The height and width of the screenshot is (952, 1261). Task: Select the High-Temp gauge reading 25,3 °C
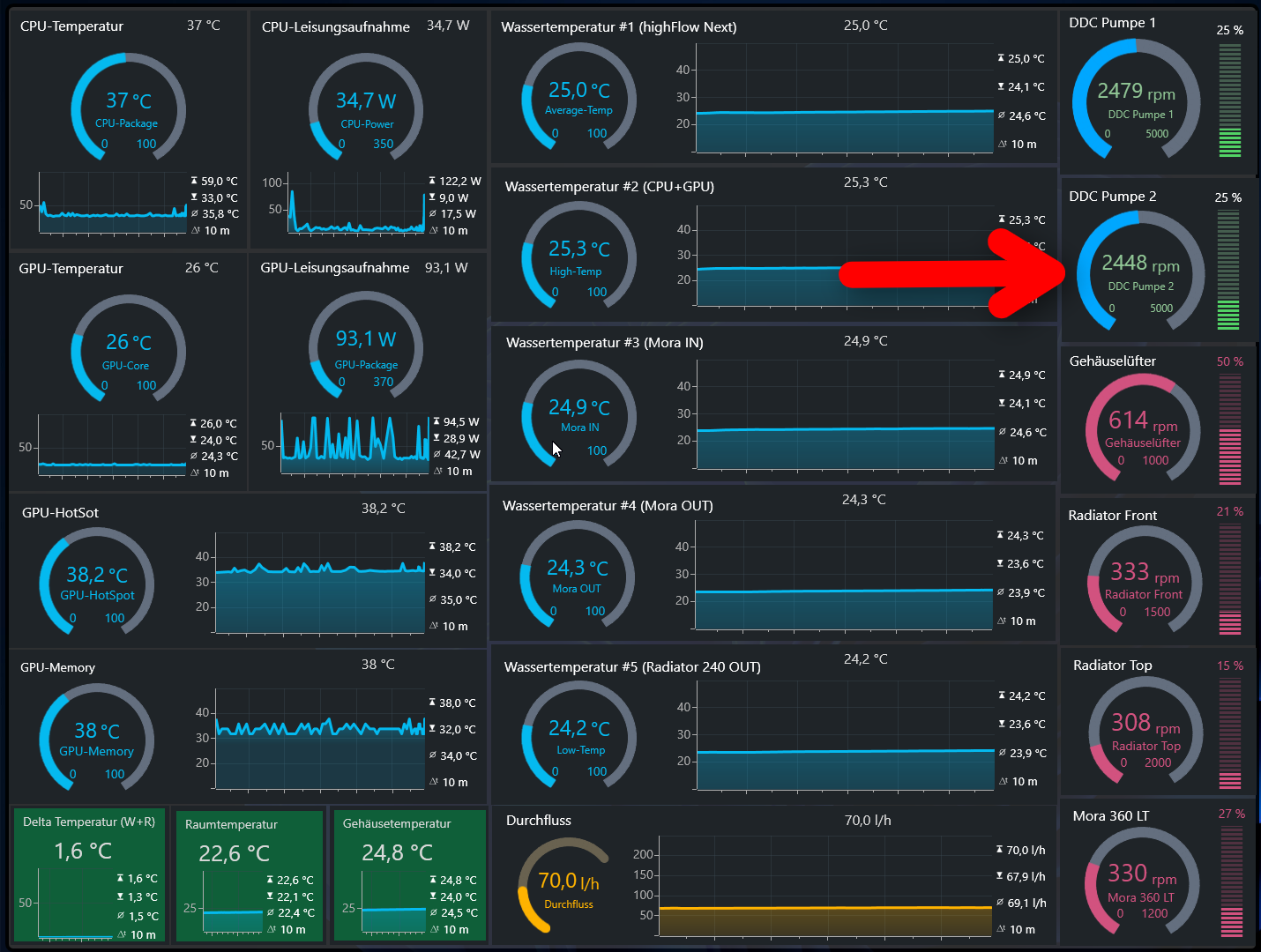pos(578,256)
